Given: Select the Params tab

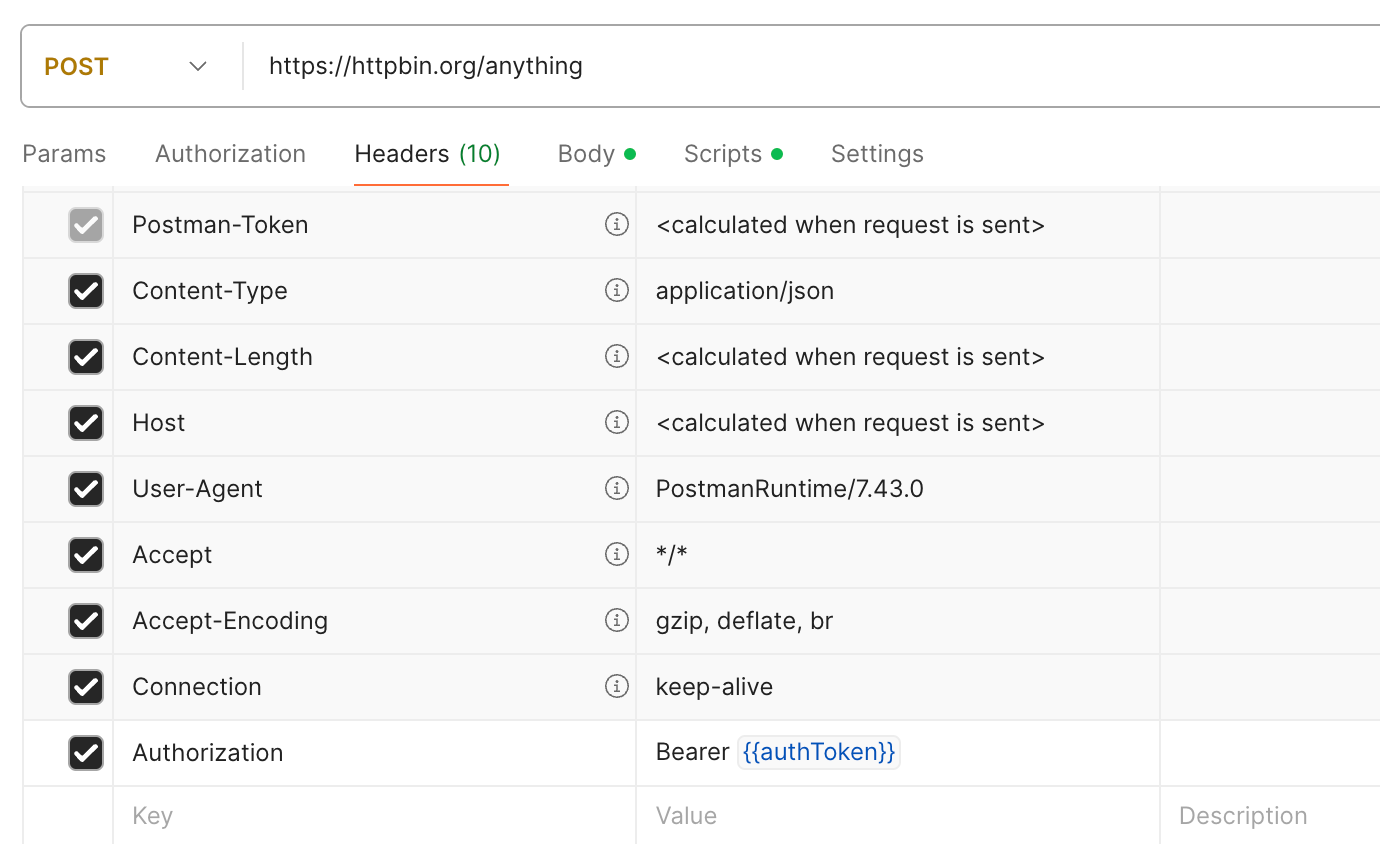Looking at the screenshot, I should (64, 154).
